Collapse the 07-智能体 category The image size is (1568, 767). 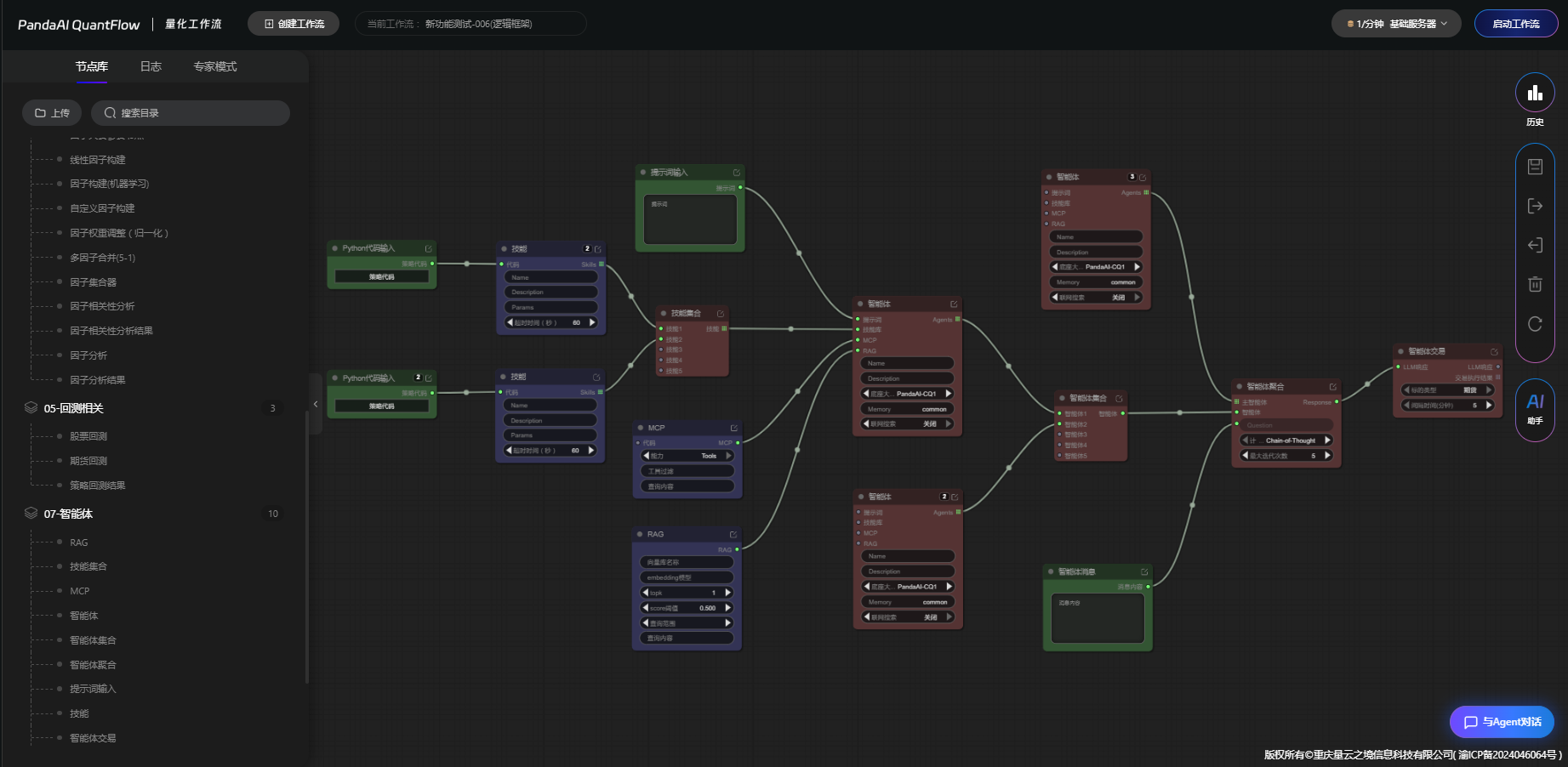pyautogui.click(x=31, y=514)
